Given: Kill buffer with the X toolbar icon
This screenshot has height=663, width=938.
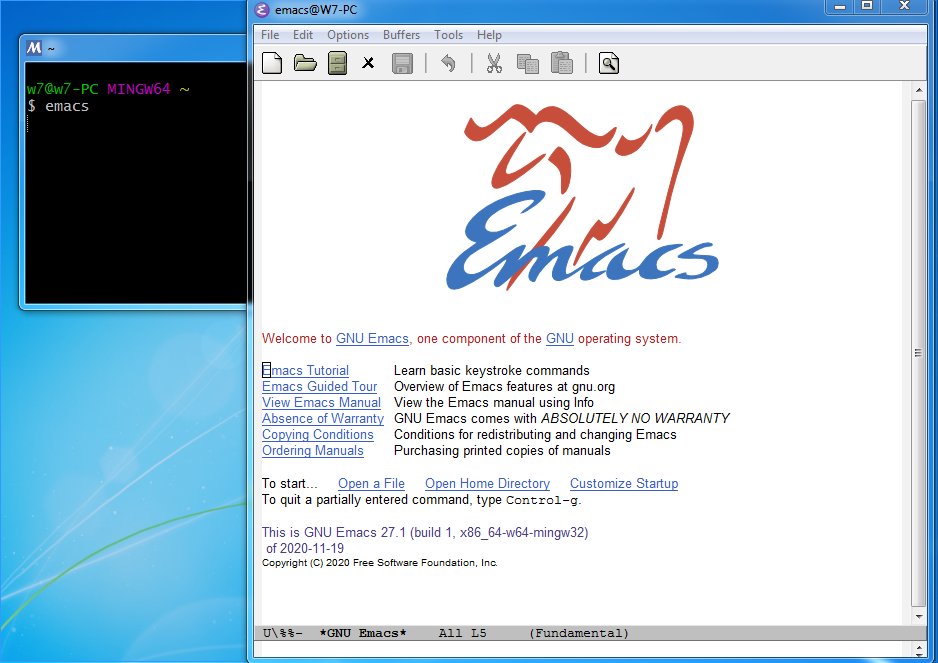Looking at the screenshot, I should tap(368, 63).
